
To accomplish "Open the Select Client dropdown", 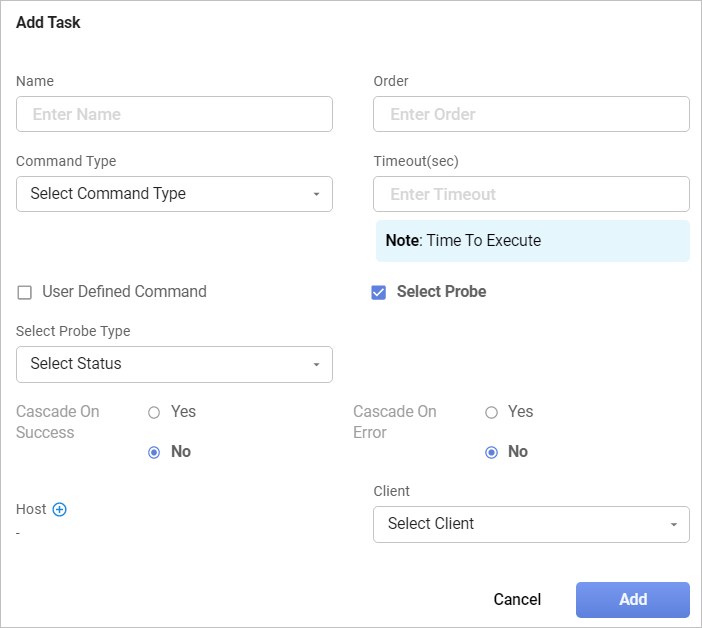I will [x=531, y=524].
